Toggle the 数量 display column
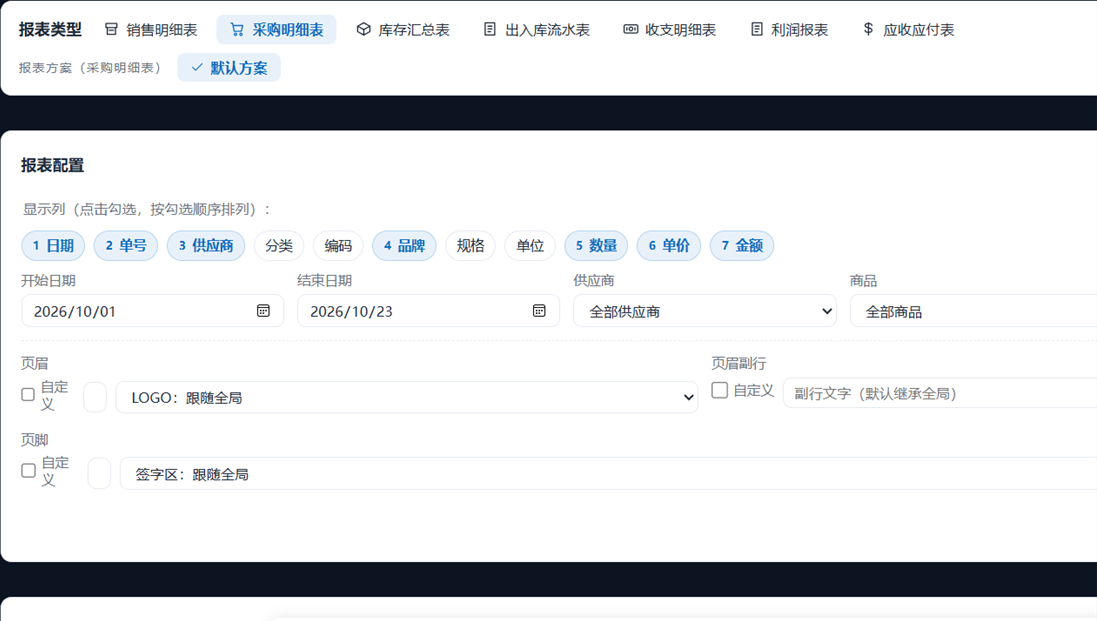The image size is (1097, 621). tap(596, 245)
